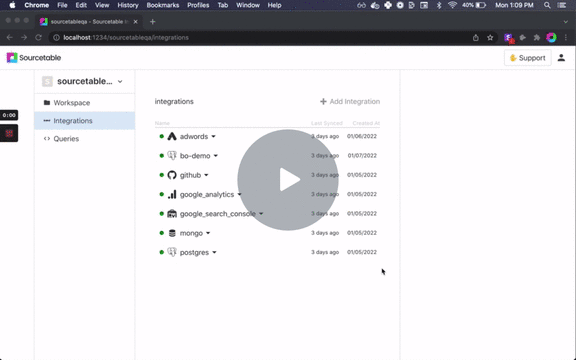576x360 pixels.
Task: Go to Queries in the sidebar
Action: tap(84, 138)
